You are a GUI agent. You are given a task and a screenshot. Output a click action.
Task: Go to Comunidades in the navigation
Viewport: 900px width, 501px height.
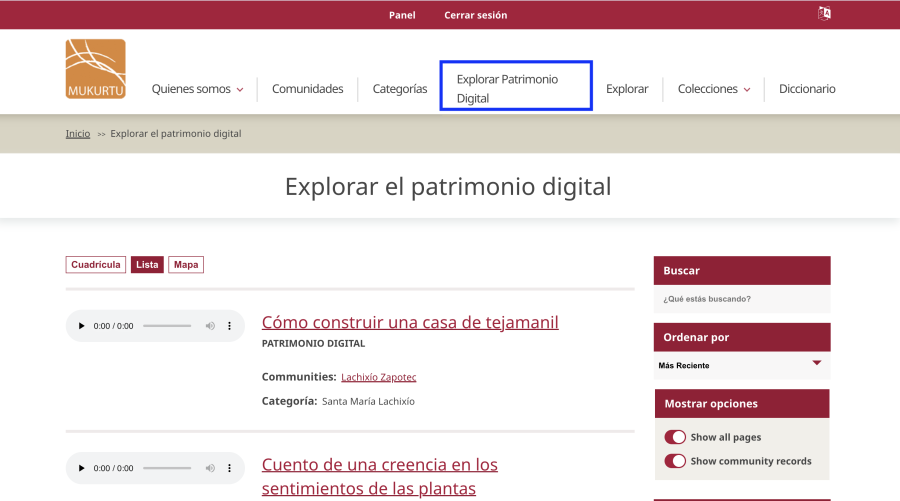pyautogui.click(x=308, y=89)
